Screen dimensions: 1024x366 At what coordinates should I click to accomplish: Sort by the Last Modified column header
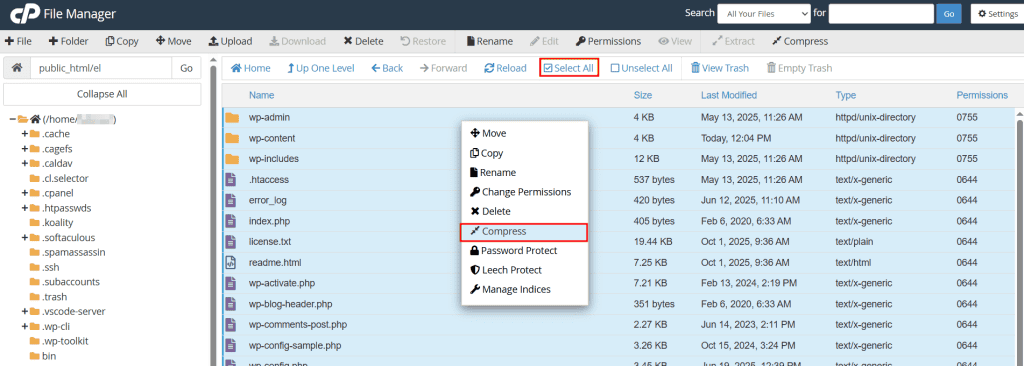pyautogui.click(x=729, y=95)
